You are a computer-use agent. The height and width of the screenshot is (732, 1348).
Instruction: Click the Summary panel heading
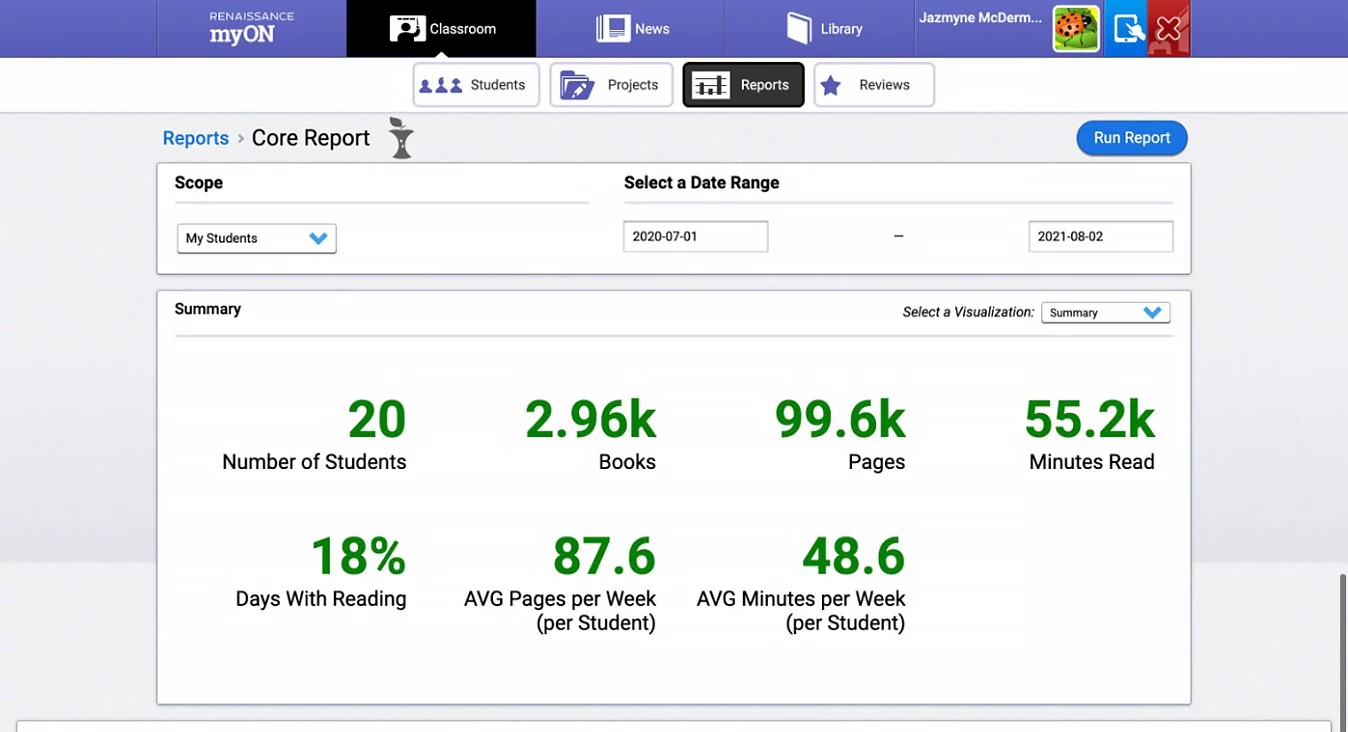point(208,309)
